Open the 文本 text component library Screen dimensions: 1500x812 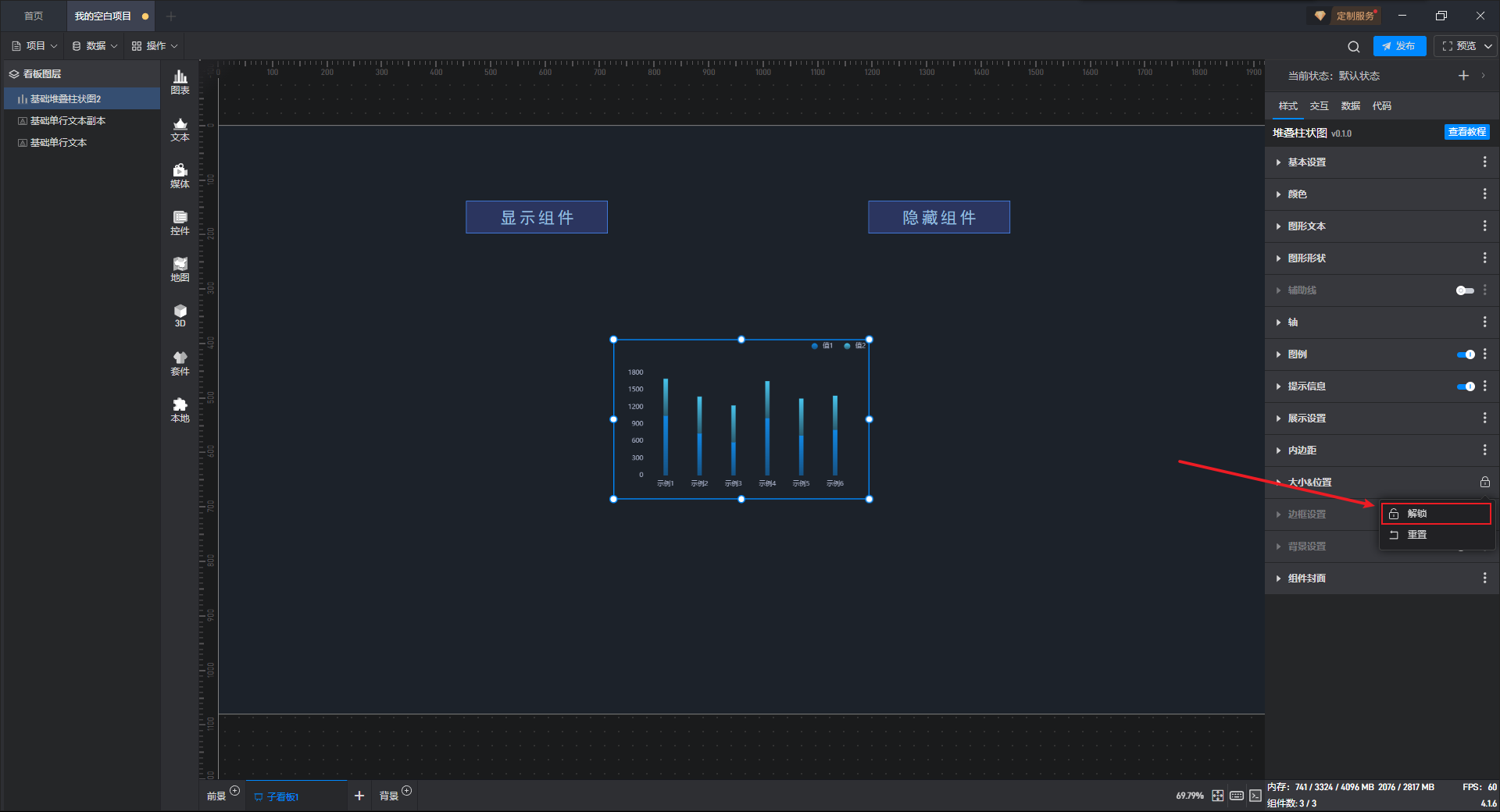pos(180,129)
